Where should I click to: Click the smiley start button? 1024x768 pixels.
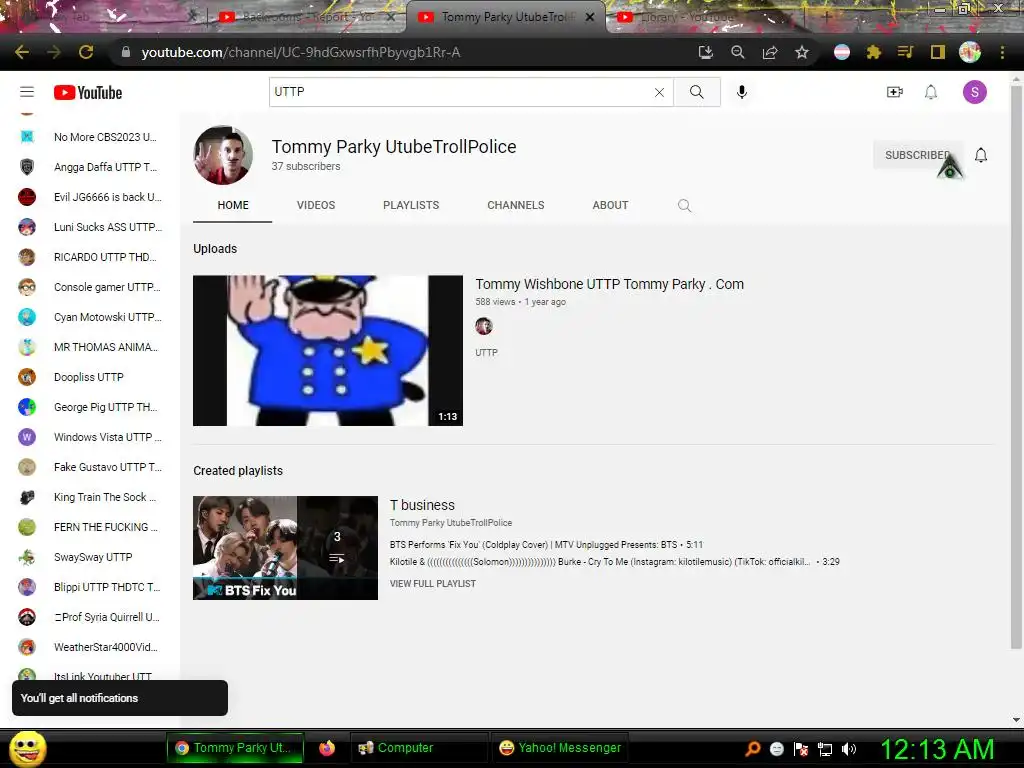pyautogui.click(x=27, y=748)
